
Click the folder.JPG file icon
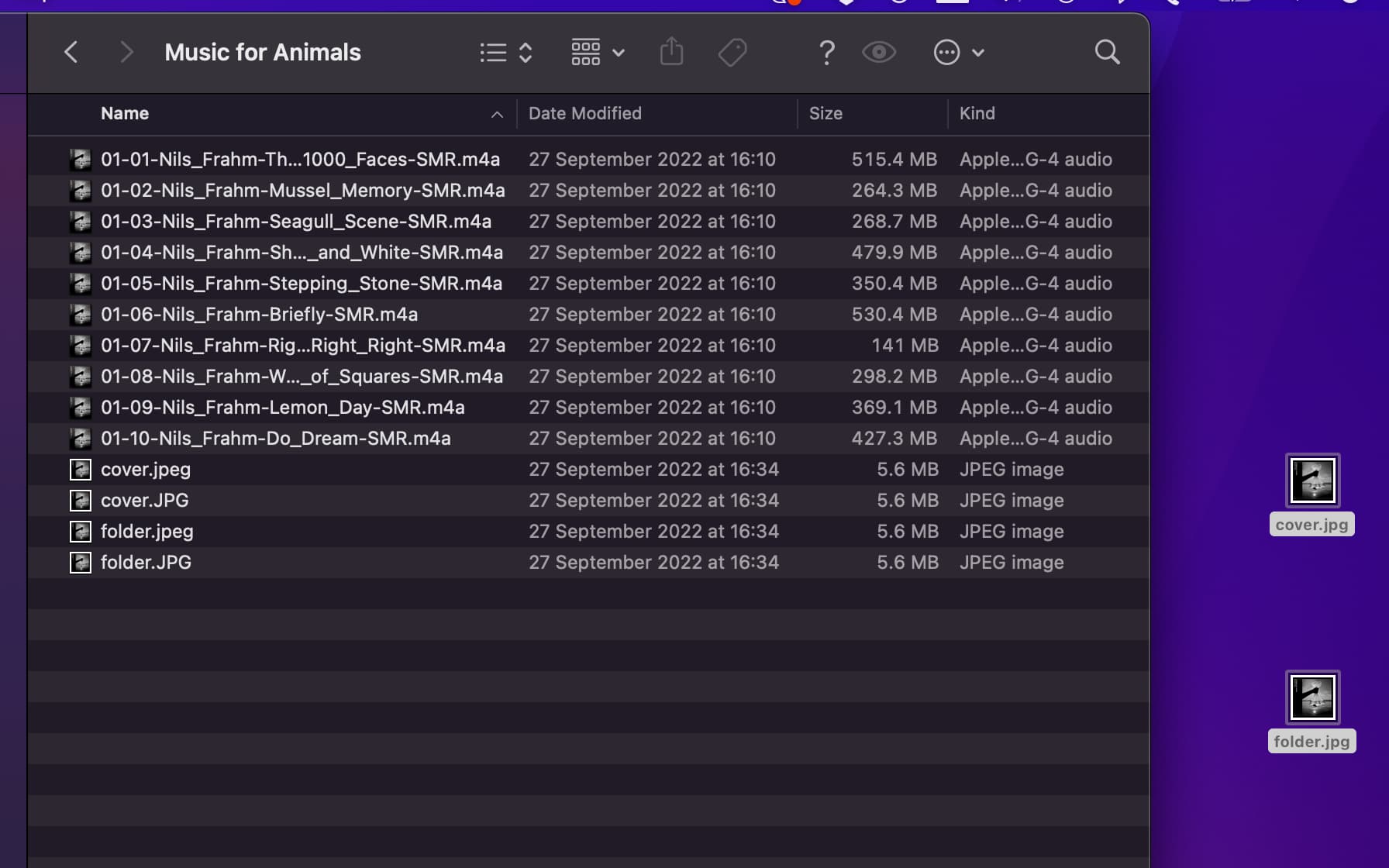pyautogui.click(x=81, y=563)
